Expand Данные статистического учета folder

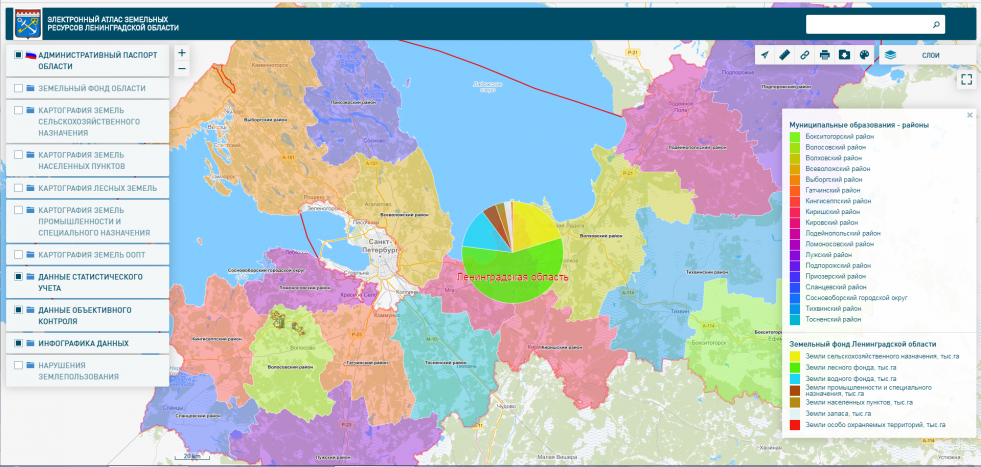[30, 276]
